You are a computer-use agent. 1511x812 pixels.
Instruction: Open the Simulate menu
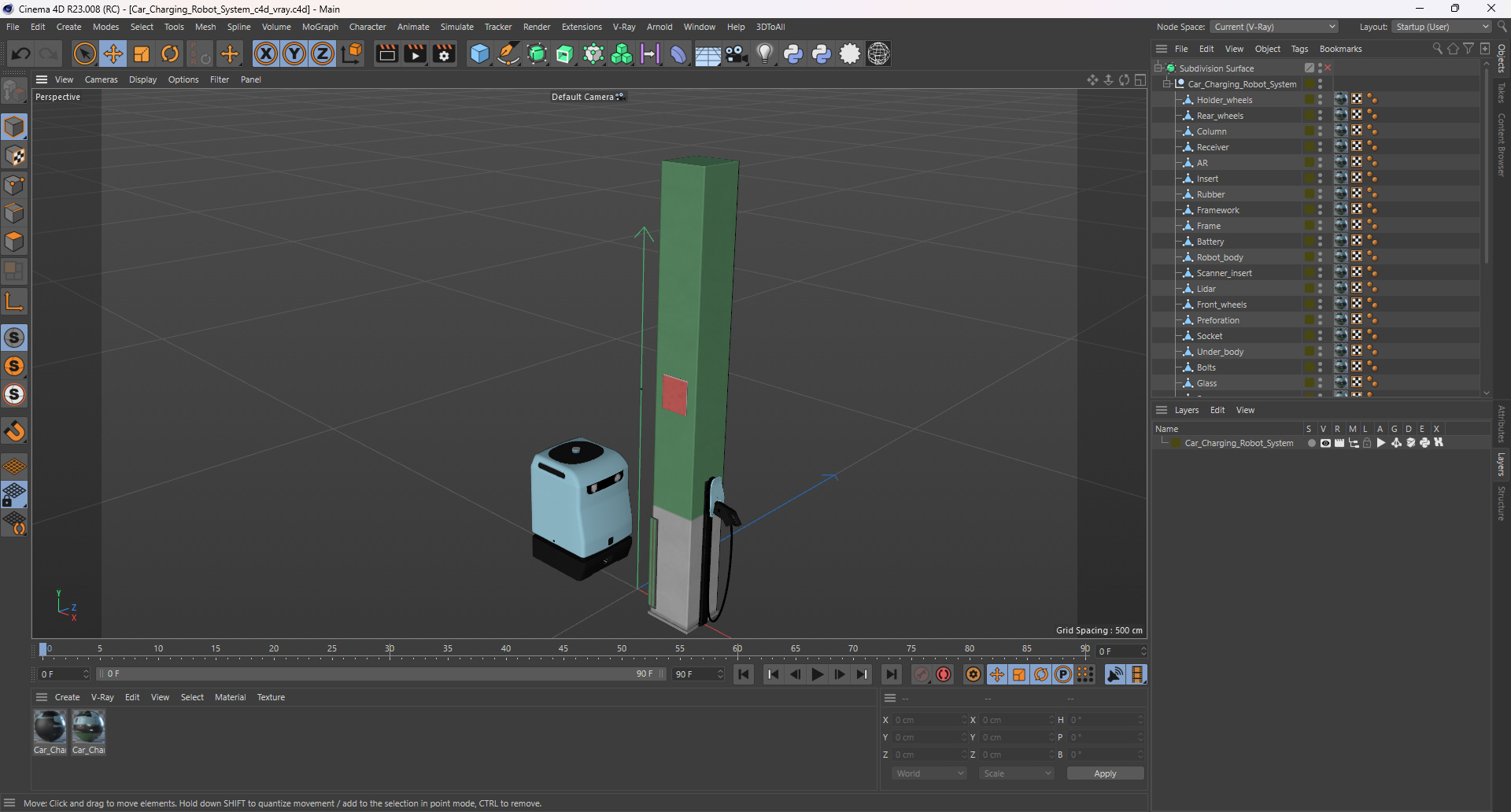click(x=456, y=27)
